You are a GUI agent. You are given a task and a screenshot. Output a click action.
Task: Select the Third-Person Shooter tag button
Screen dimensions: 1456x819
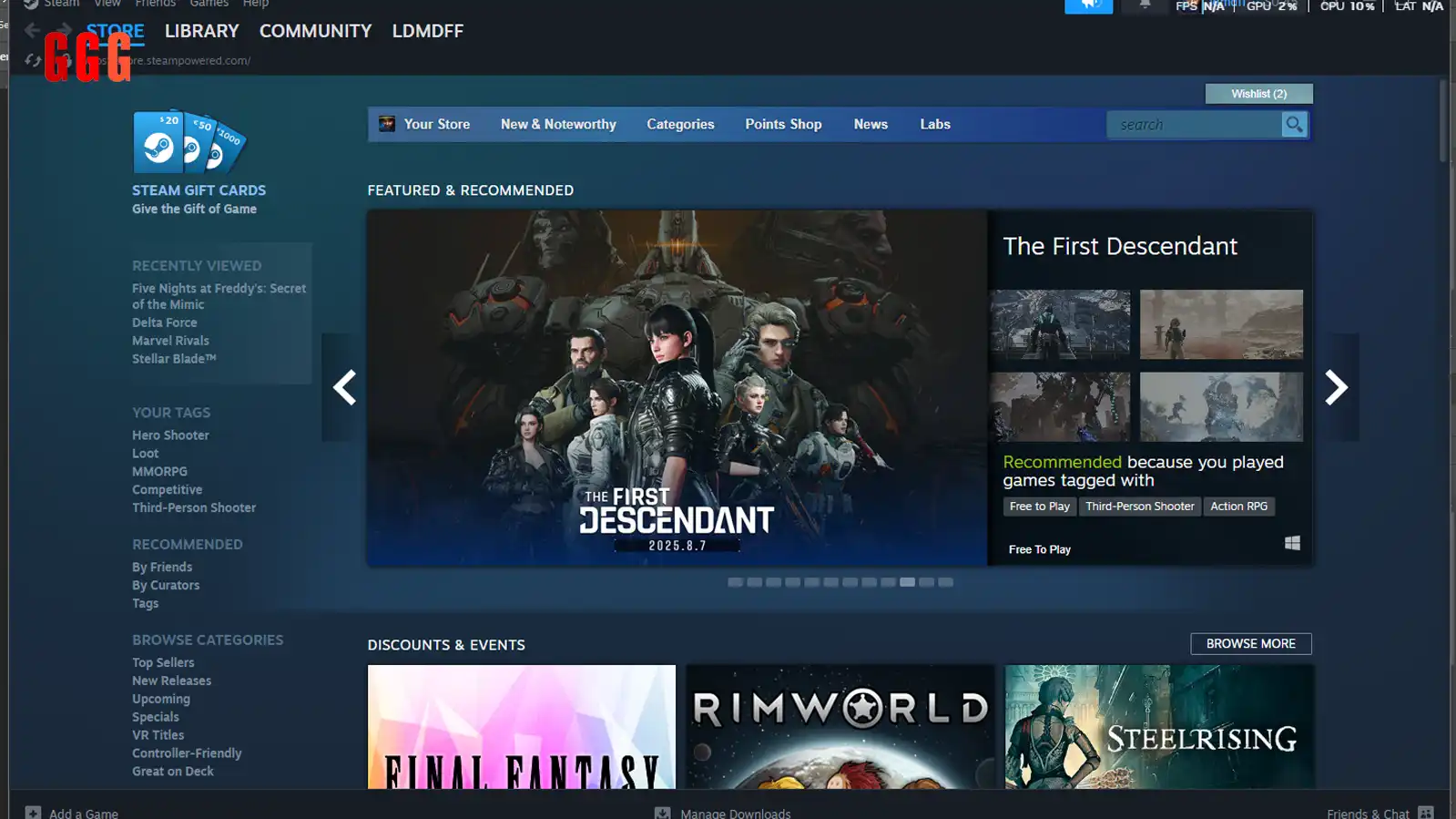pyautogui.click(x=1139, y=507)
